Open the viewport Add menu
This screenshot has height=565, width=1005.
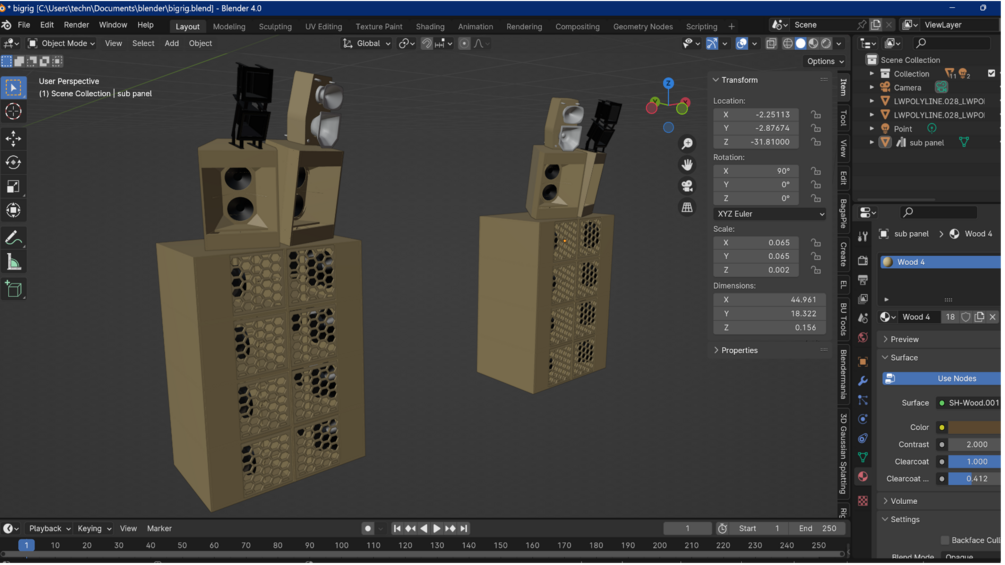click(x=172, y=44)
